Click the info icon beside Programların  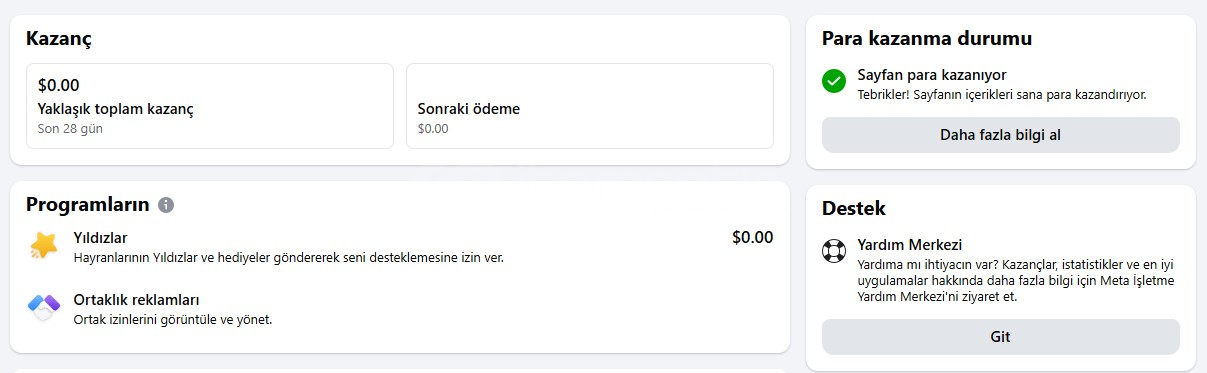(x=166, y=205)
